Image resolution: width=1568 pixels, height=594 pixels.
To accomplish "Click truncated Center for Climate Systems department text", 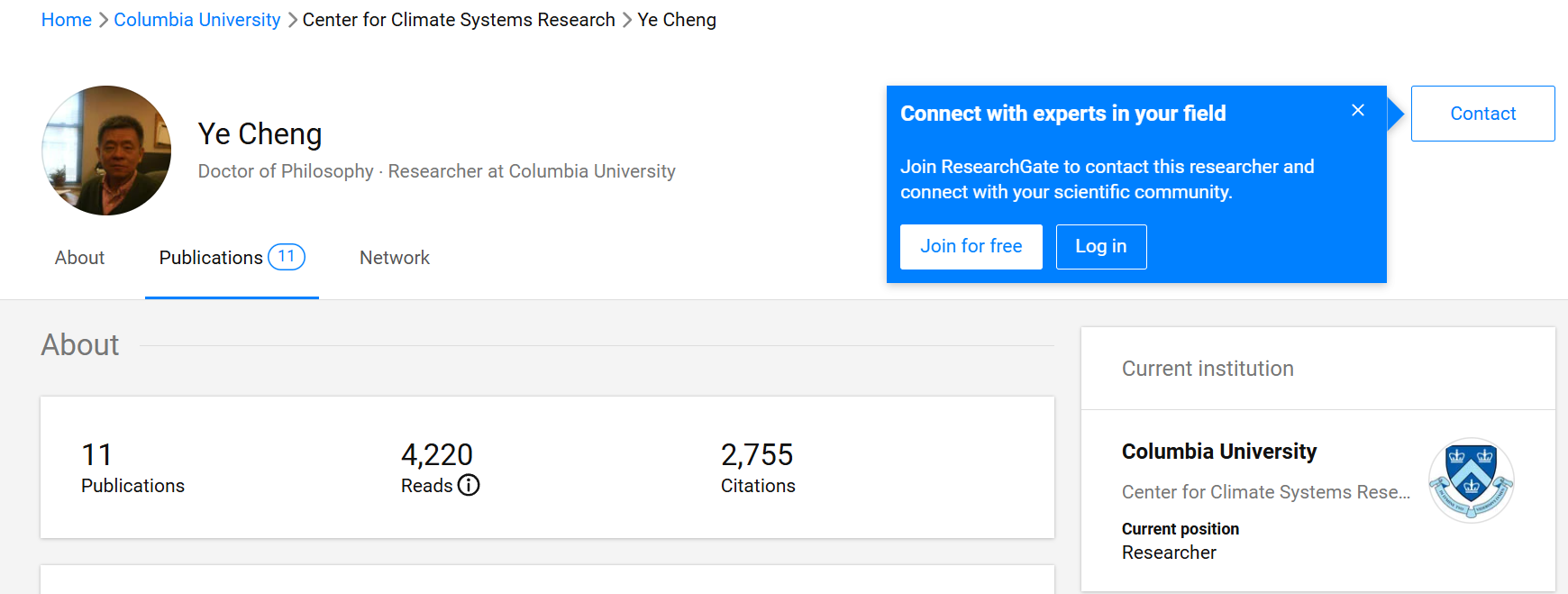I will click(1265, 492).
